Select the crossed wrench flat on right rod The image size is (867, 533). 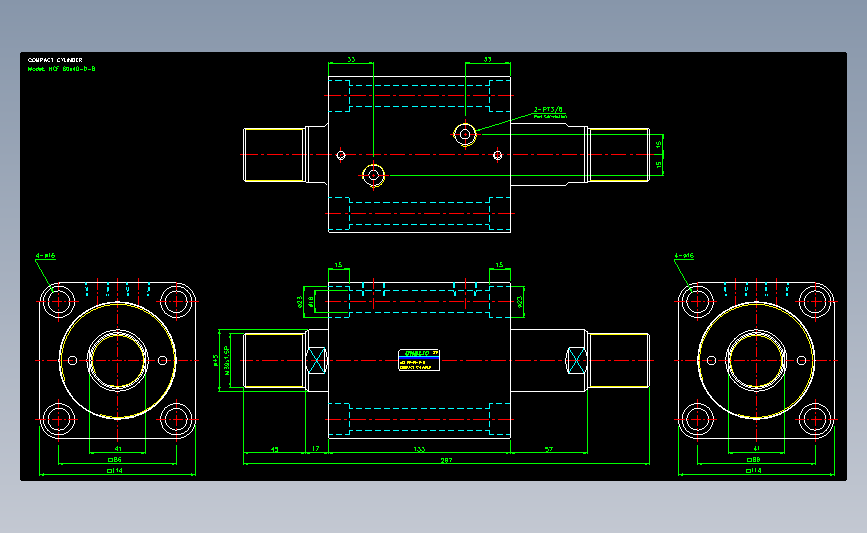(577, 360)
